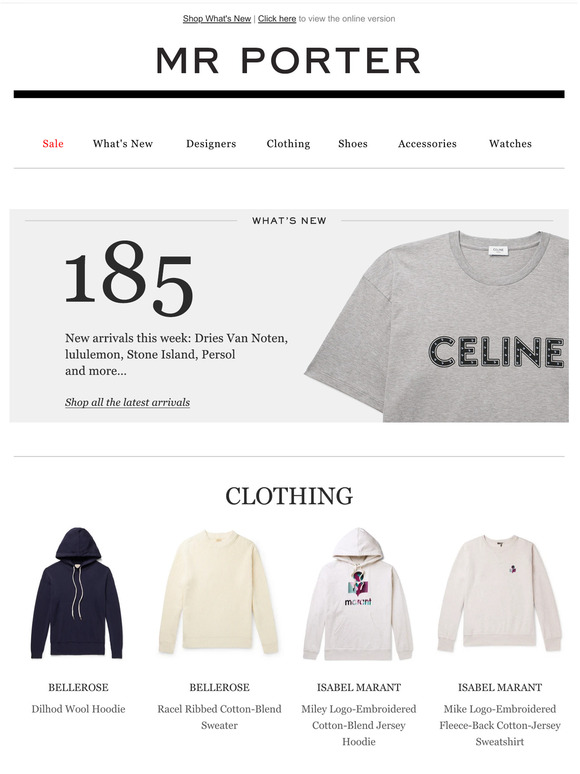Click here to view the online version
The image size is (580, 774).
click(x=277, y=19)
